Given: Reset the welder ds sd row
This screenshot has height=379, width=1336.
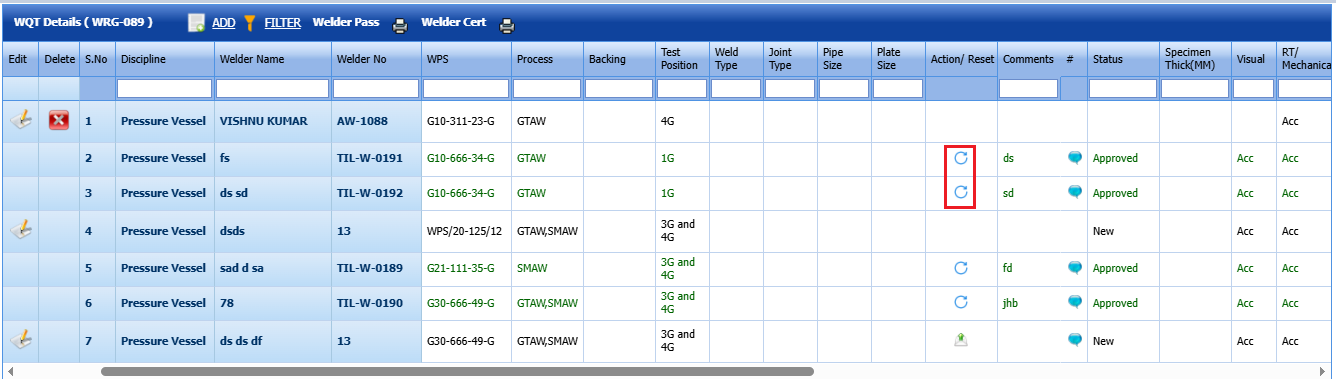Looking at the screenshot, I should (961, 192).
